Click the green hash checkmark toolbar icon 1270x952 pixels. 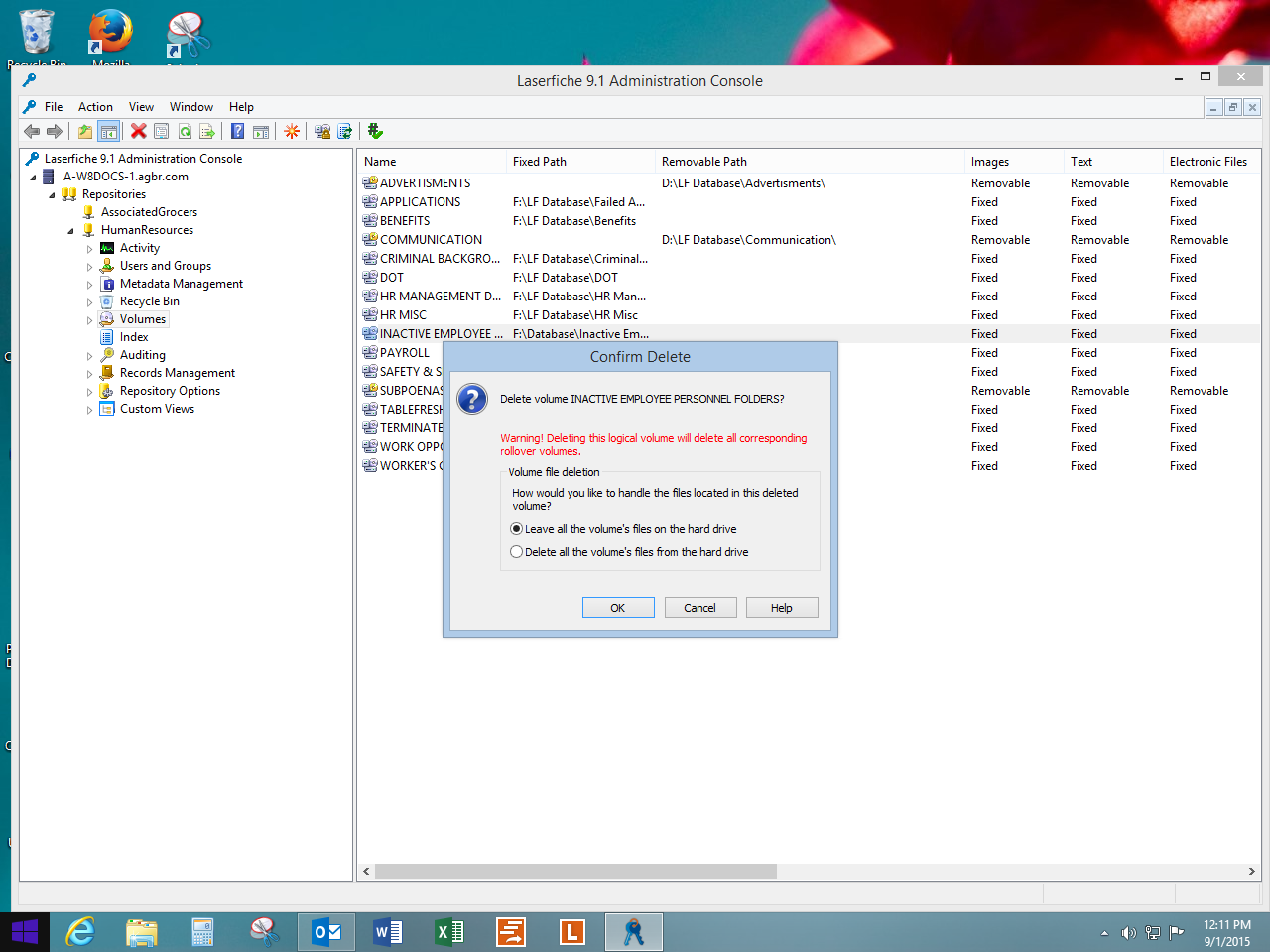pos(375,131)
